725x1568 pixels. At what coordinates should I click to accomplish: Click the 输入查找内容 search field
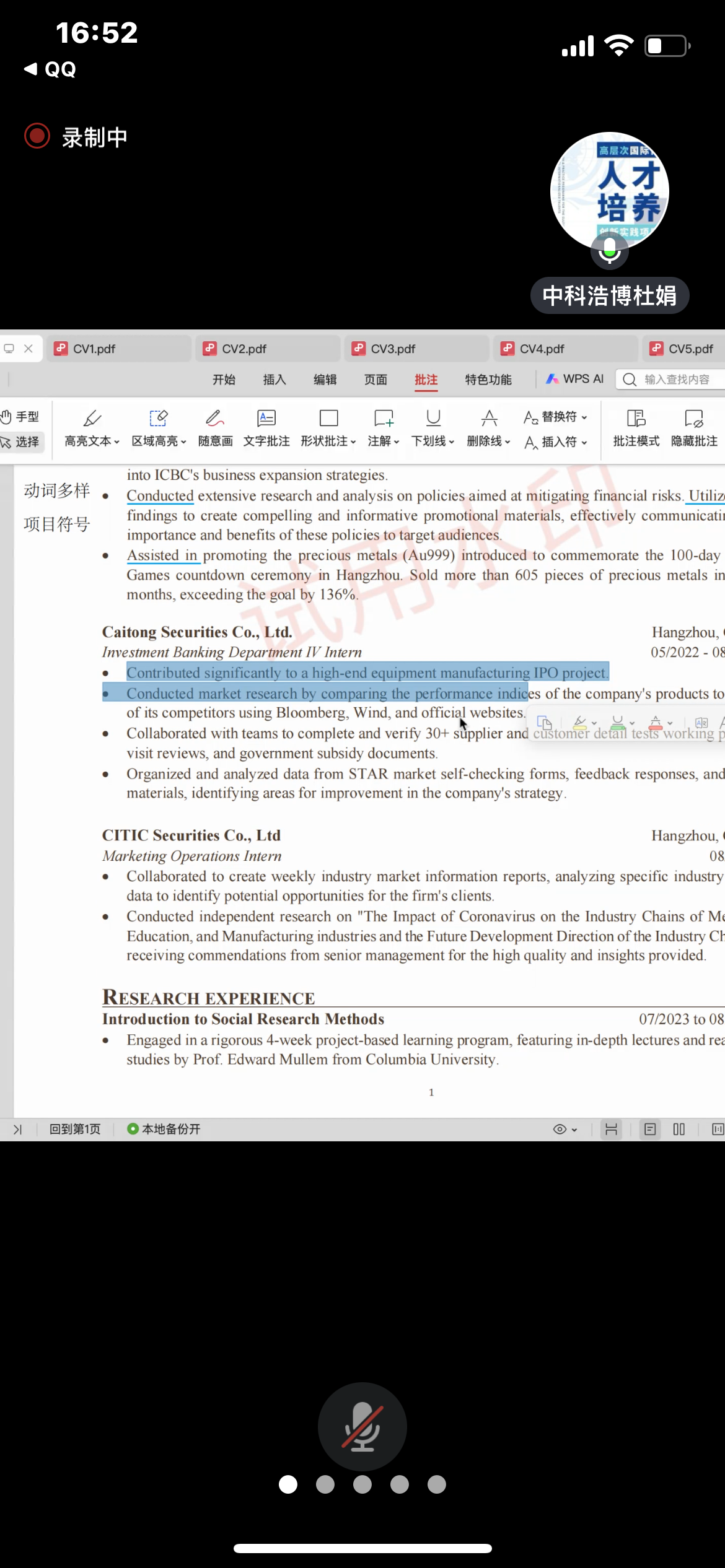(671, 379)
